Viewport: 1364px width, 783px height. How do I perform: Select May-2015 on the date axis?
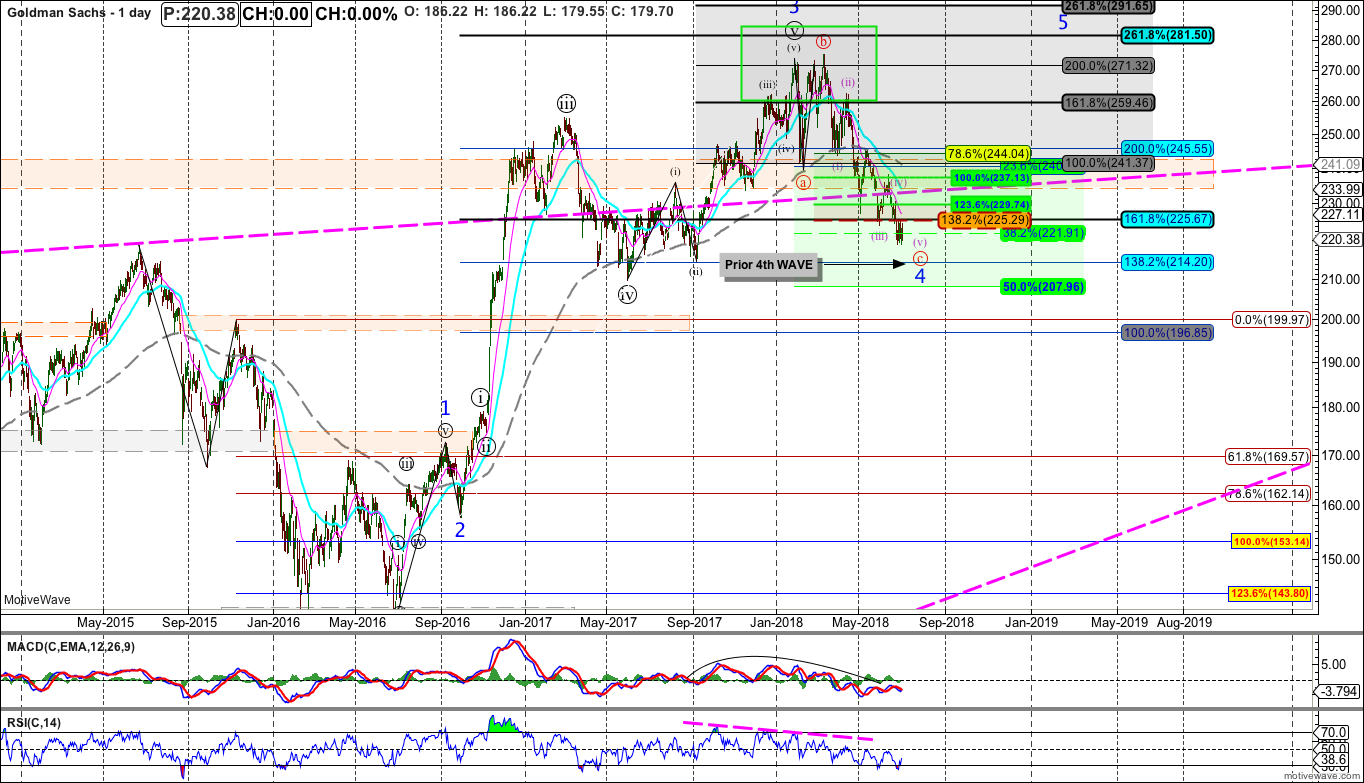104,621
